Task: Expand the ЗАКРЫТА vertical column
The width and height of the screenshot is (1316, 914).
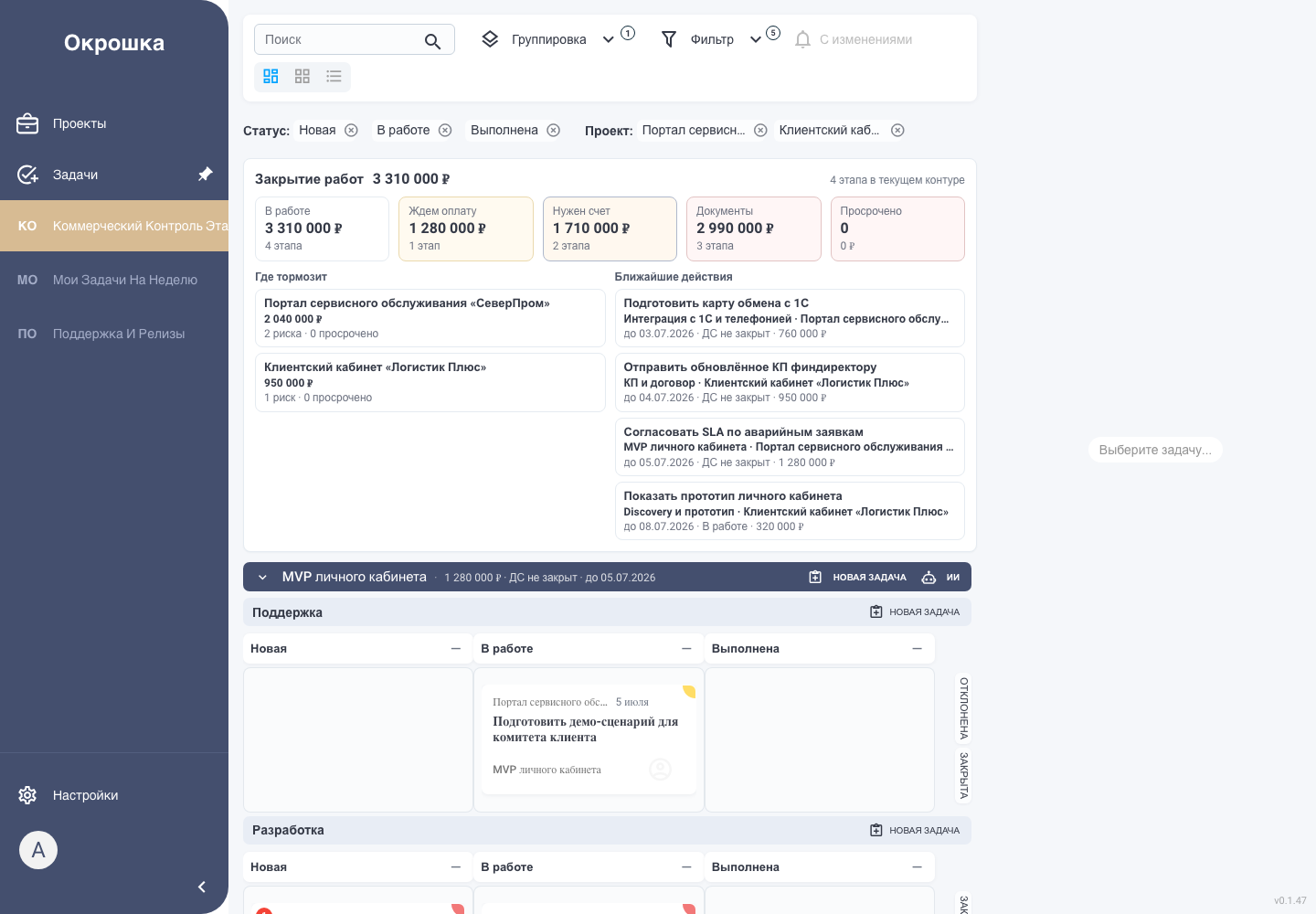Action: coord(963,775)
